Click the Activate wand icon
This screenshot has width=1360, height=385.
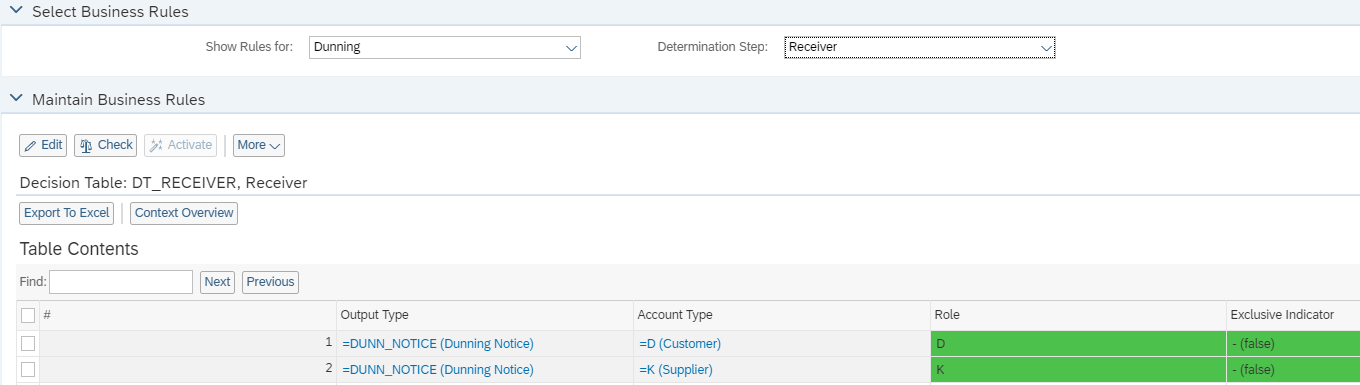[x=156, y=145]
